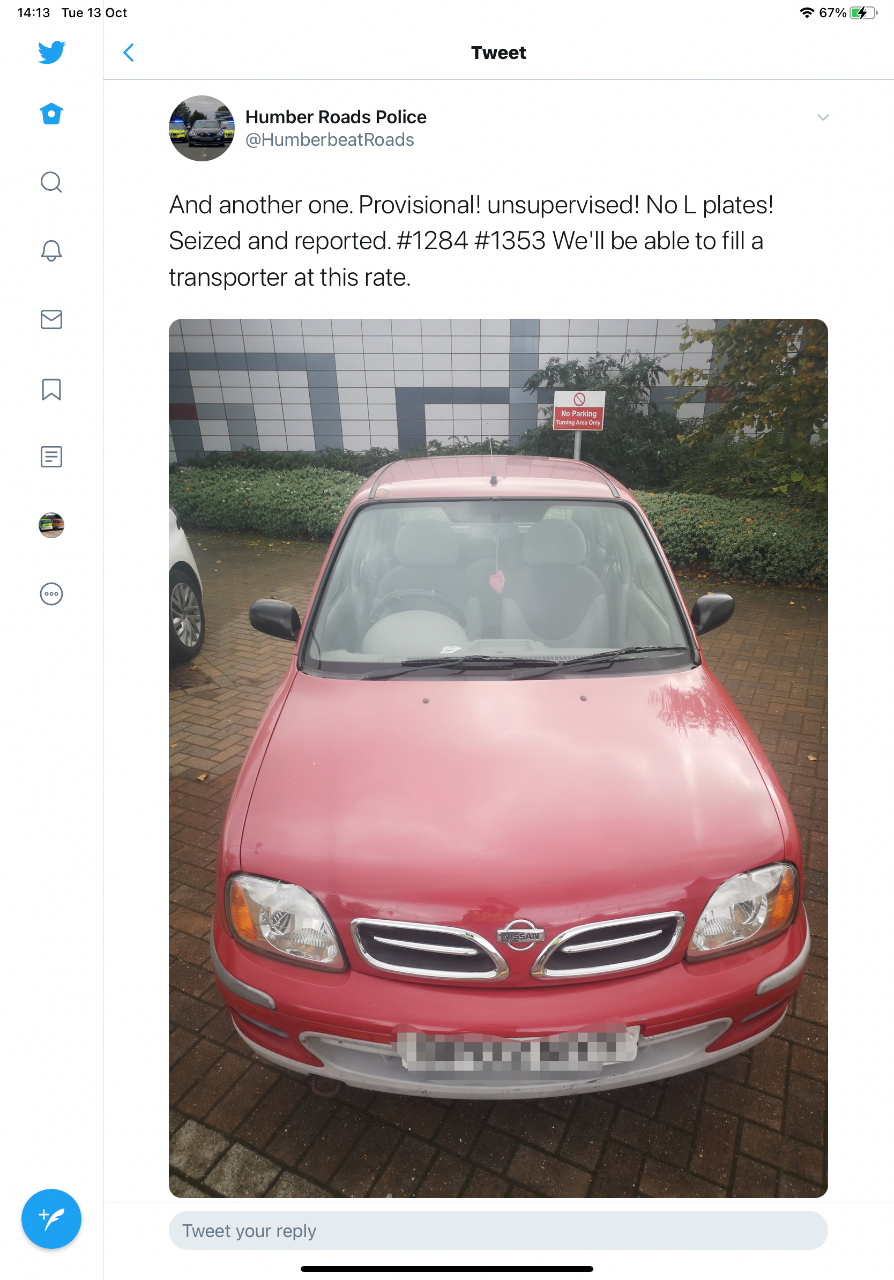Image resolution: width=894 pixels, height=1280 pixels.
Task: Open Humber Roads Police profile picture
Action: click(x=202, y=128)
